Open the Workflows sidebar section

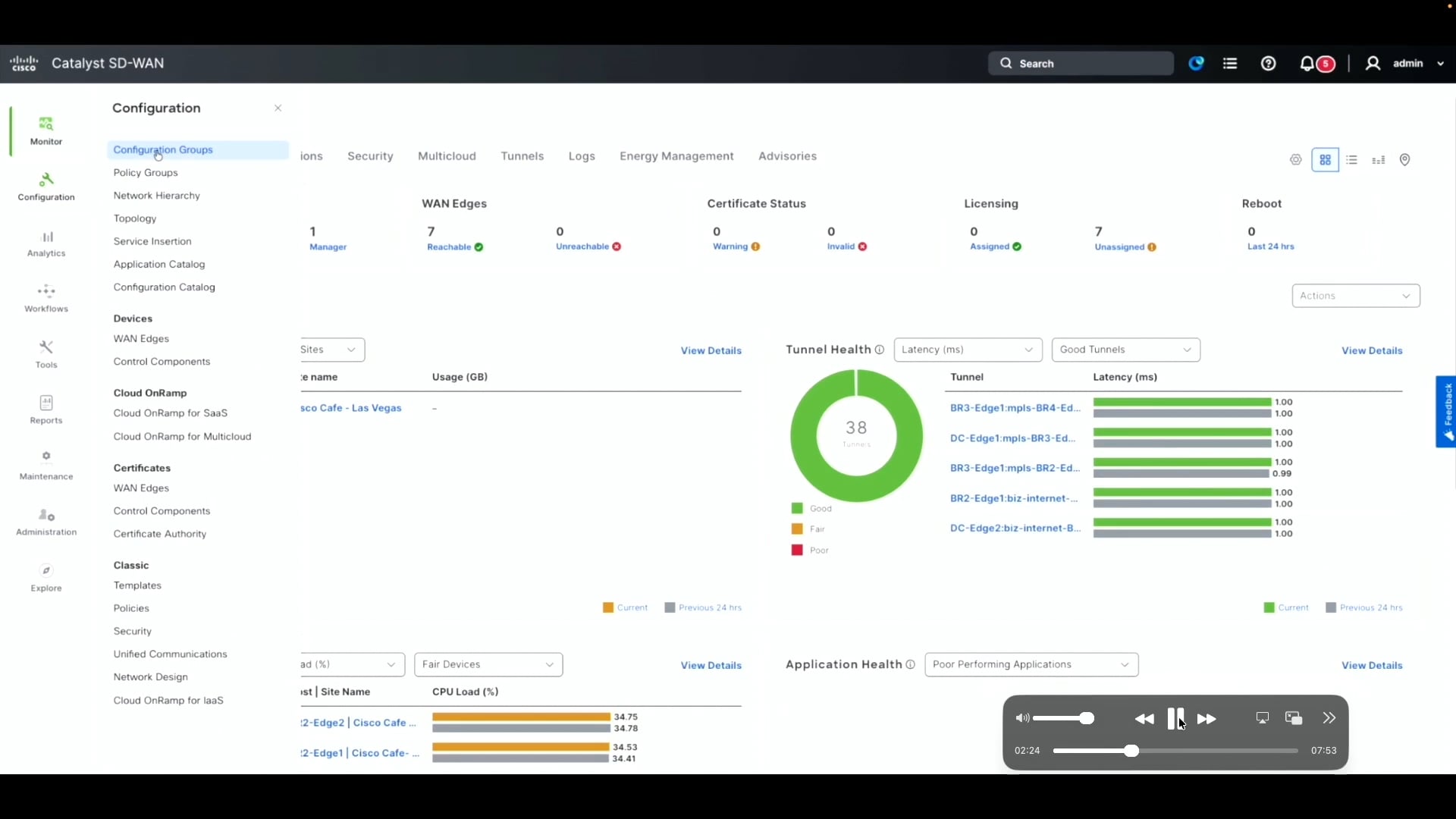[x=46, y=299]
